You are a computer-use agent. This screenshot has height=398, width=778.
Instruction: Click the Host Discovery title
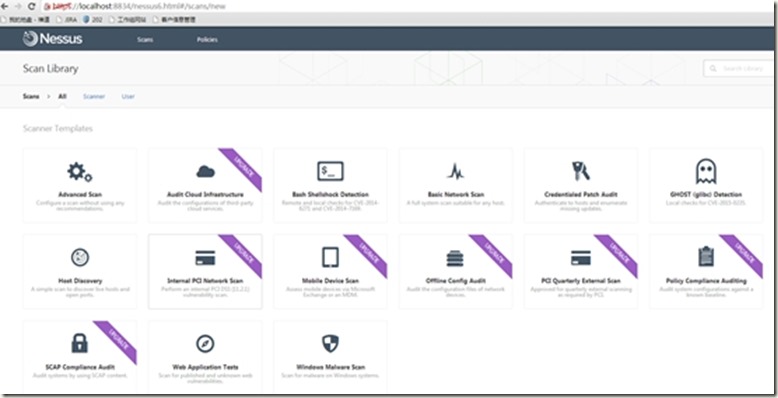(x=80, y=281)
